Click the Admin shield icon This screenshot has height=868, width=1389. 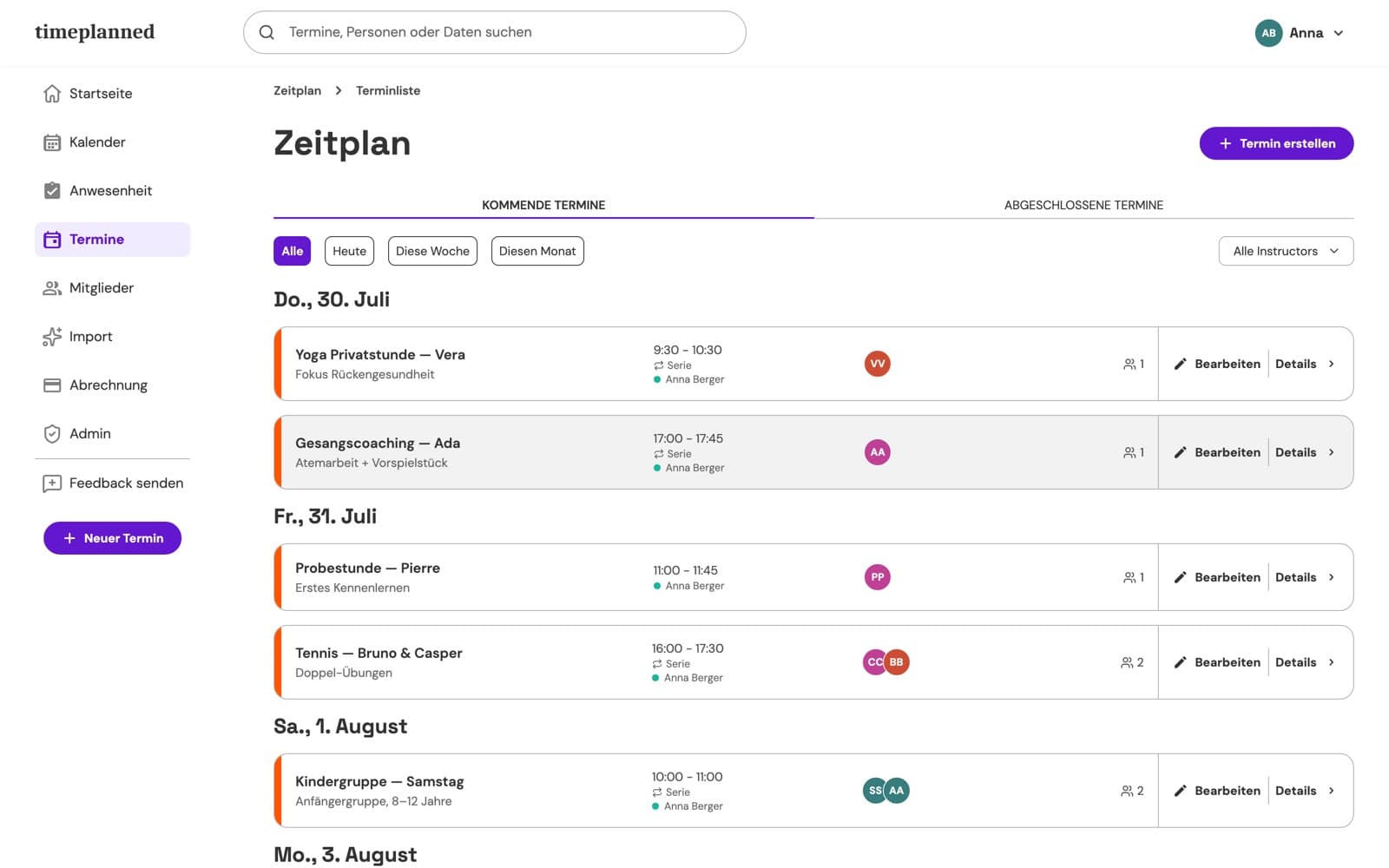pyautogui.click(x=52, y=434)
